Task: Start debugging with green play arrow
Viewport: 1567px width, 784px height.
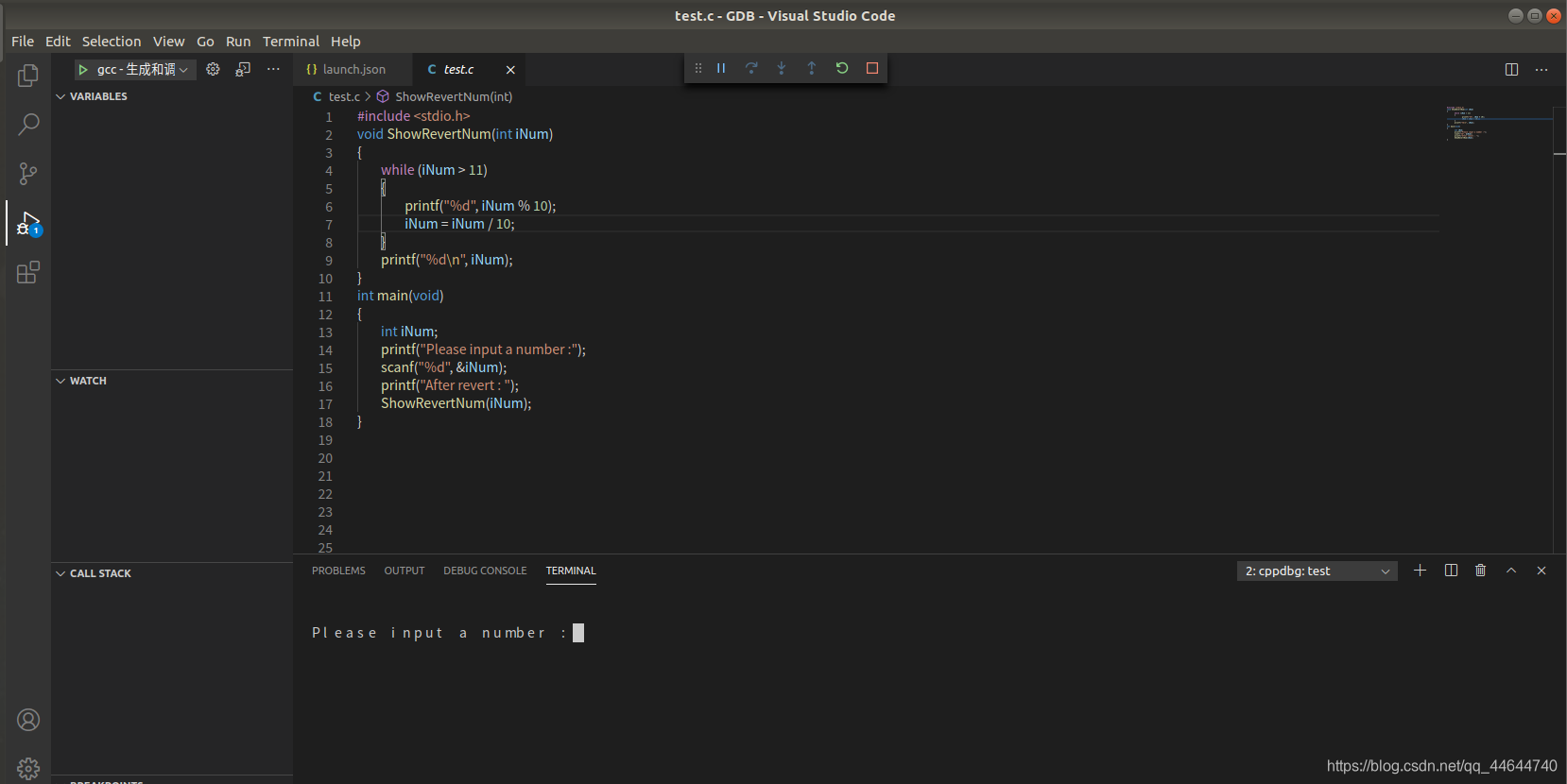Action: [x=83, y=69]
